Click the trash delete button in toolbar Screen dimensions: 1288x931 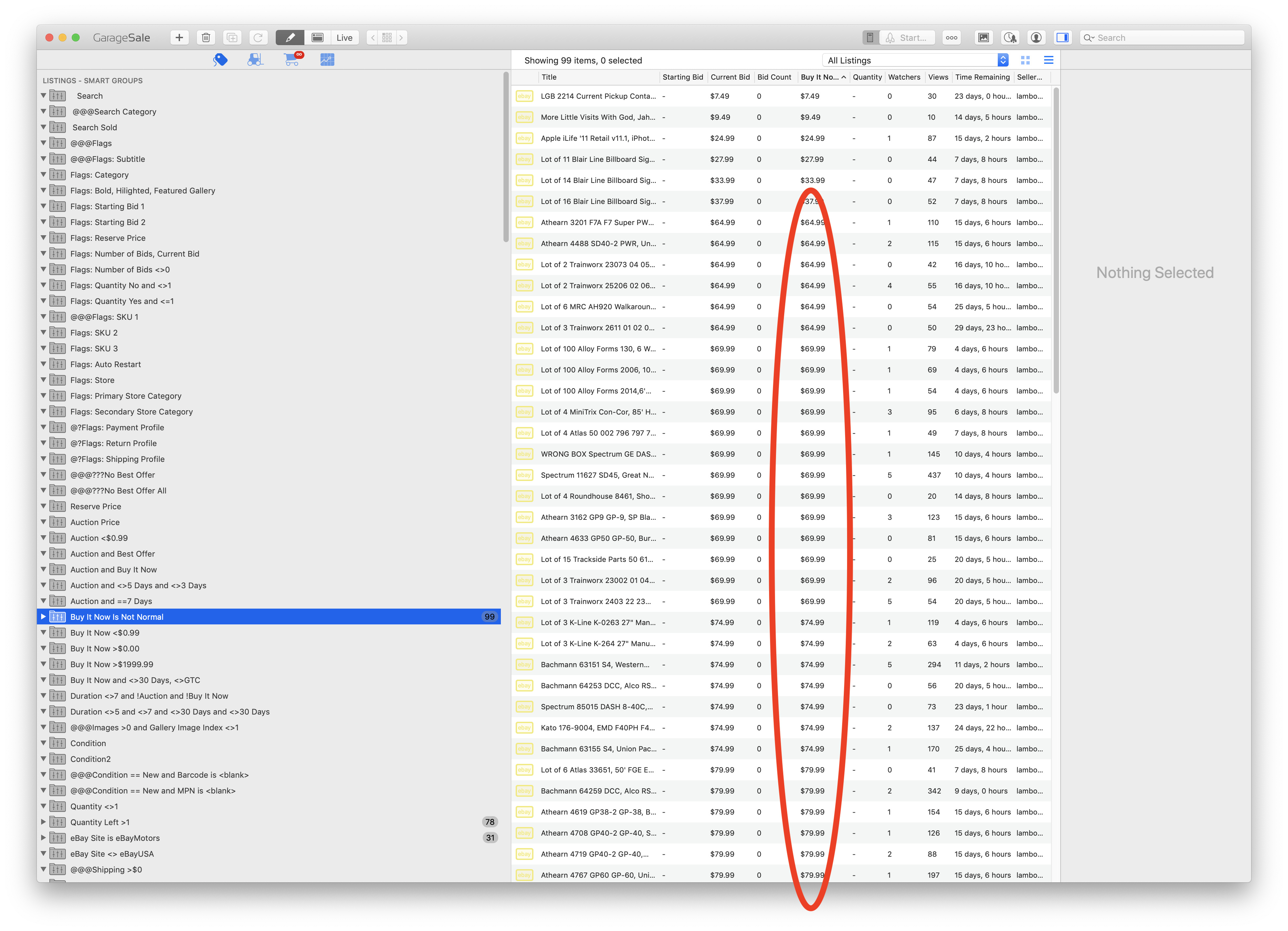click(x=206, y=38)
